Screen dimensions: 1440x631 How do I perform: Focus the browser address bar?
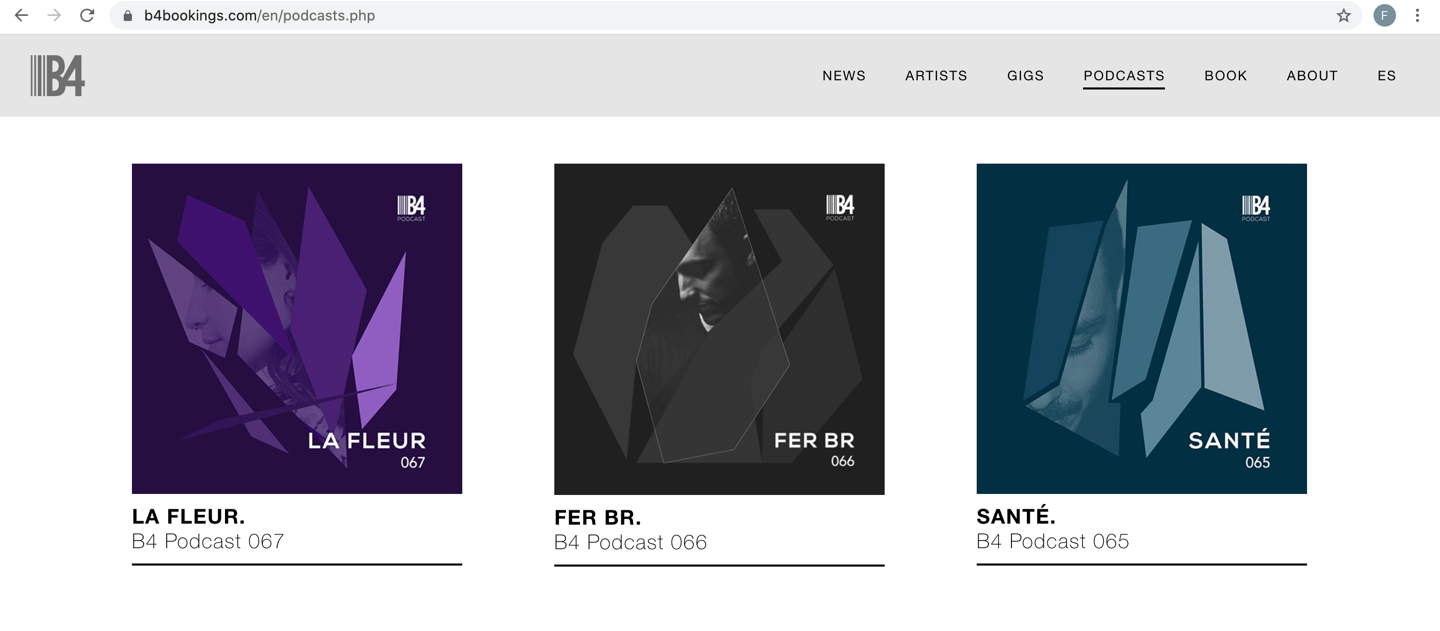pyautogui.click(x=700, y=16)
